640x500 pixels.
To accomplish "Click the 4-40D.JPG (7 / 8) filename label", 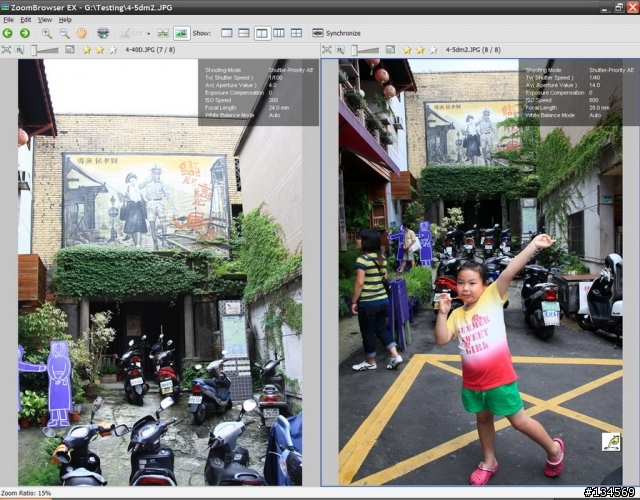I will (150, 50).
